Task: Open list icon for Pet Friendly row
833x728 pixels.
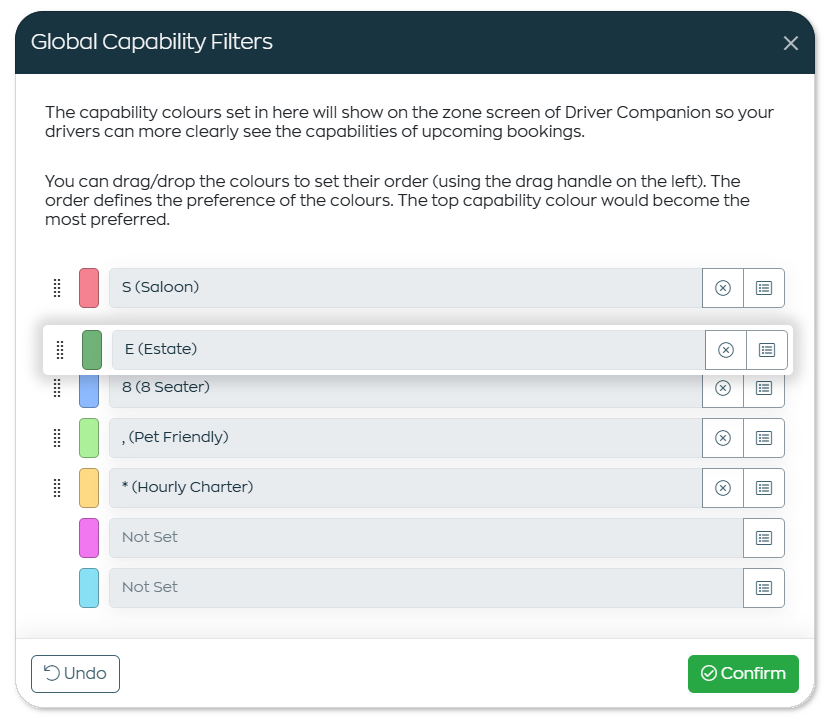Action: 764,438
